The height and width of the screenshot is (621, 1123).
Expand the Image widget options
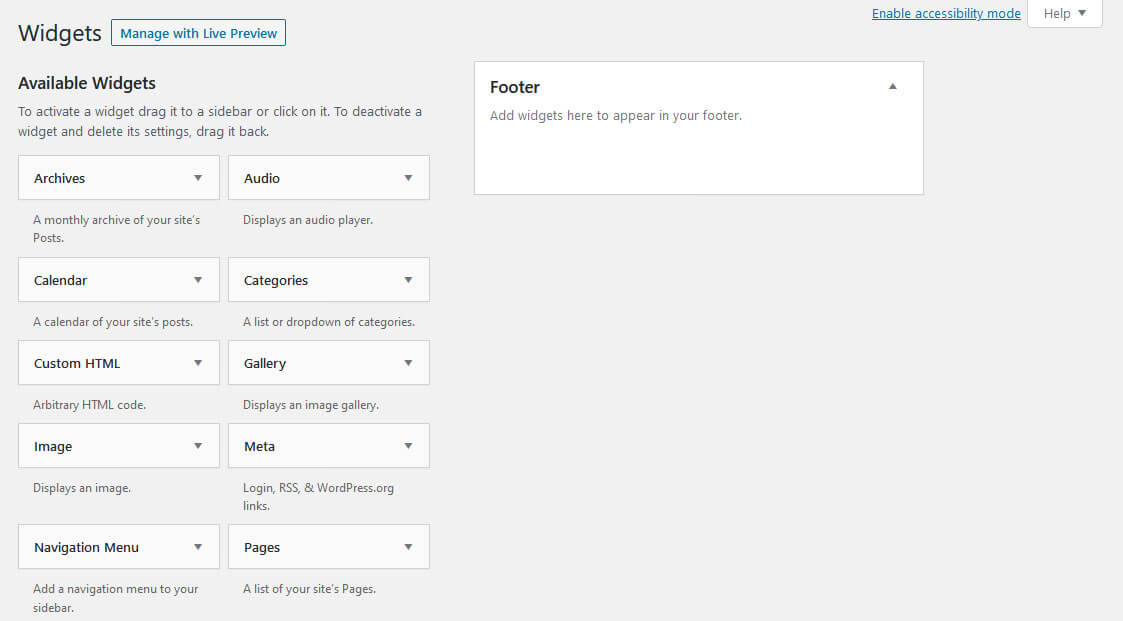pyautogui.click(x=198, y=445)
